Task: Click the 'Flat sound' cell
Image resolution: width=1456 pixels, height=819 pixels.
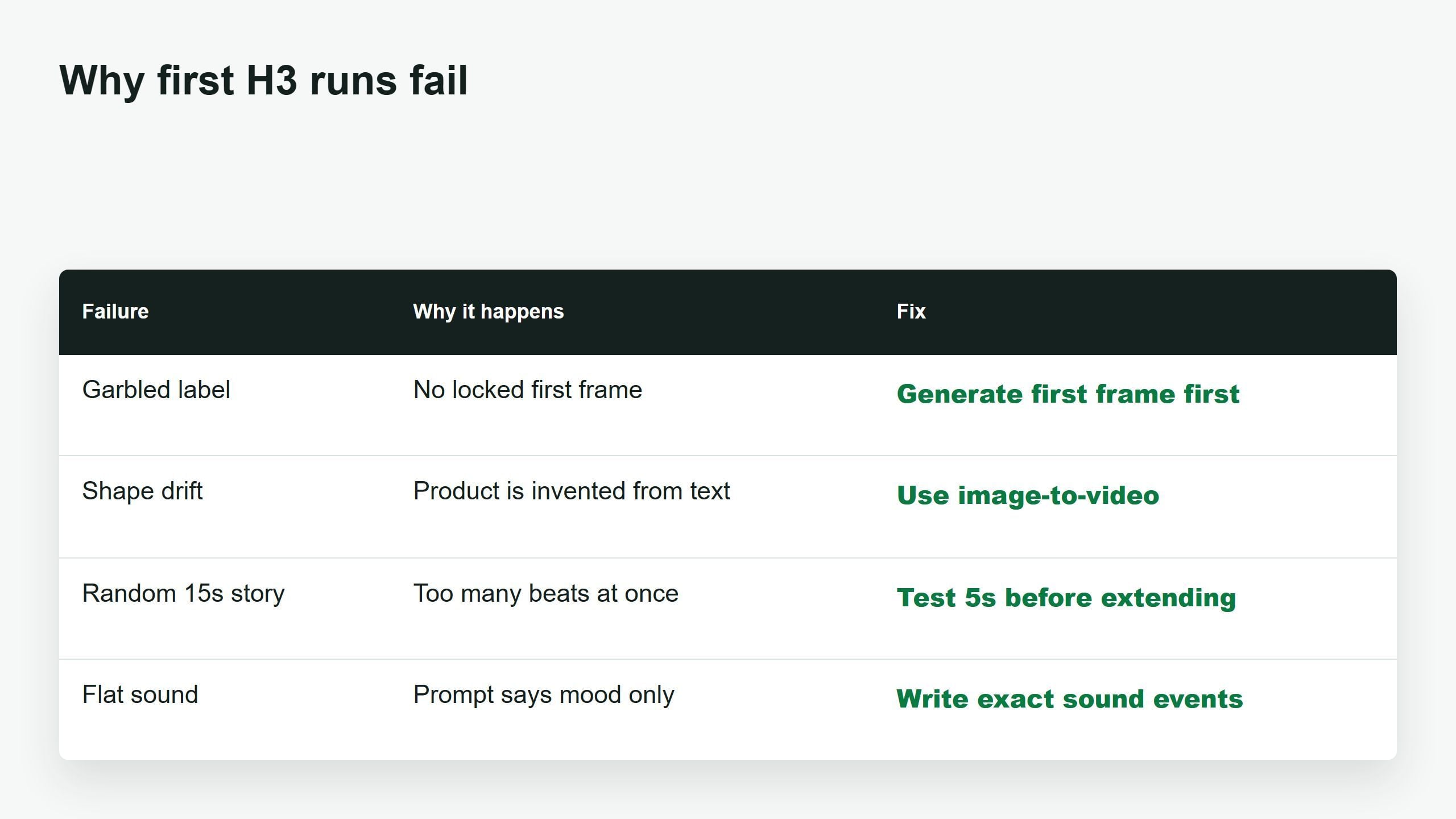Action: pyautogui.click(x=140, y=695)
